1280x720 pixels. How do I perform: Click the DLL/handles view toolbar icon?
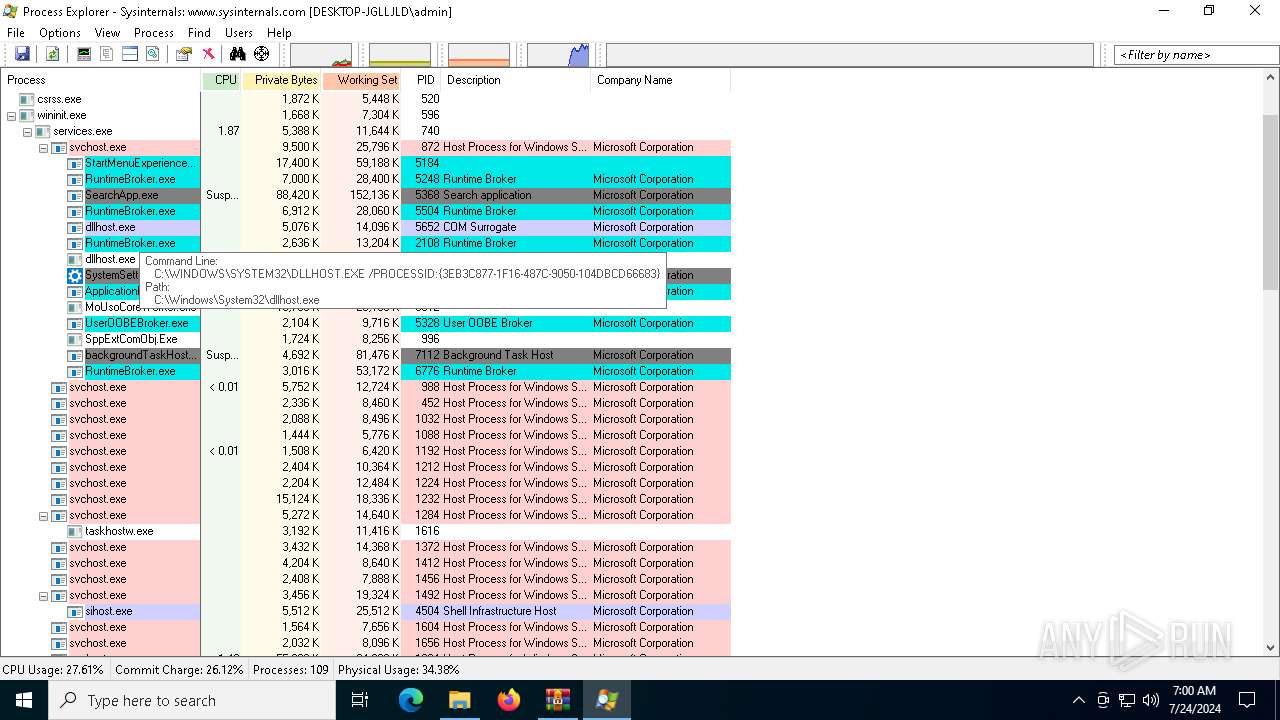(x=153, y=54)
